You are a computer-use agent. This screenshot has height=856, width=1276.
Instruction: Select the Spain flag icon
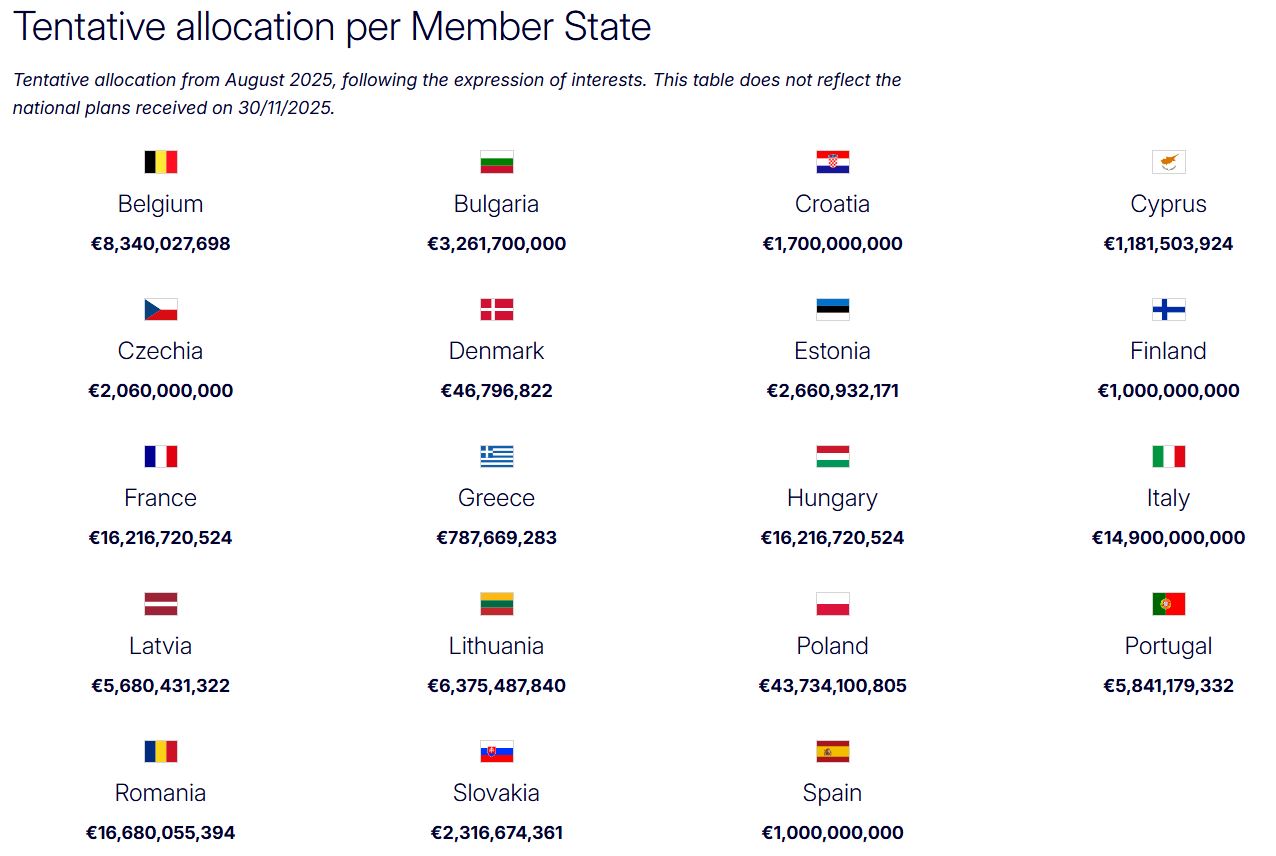point(832,751)
